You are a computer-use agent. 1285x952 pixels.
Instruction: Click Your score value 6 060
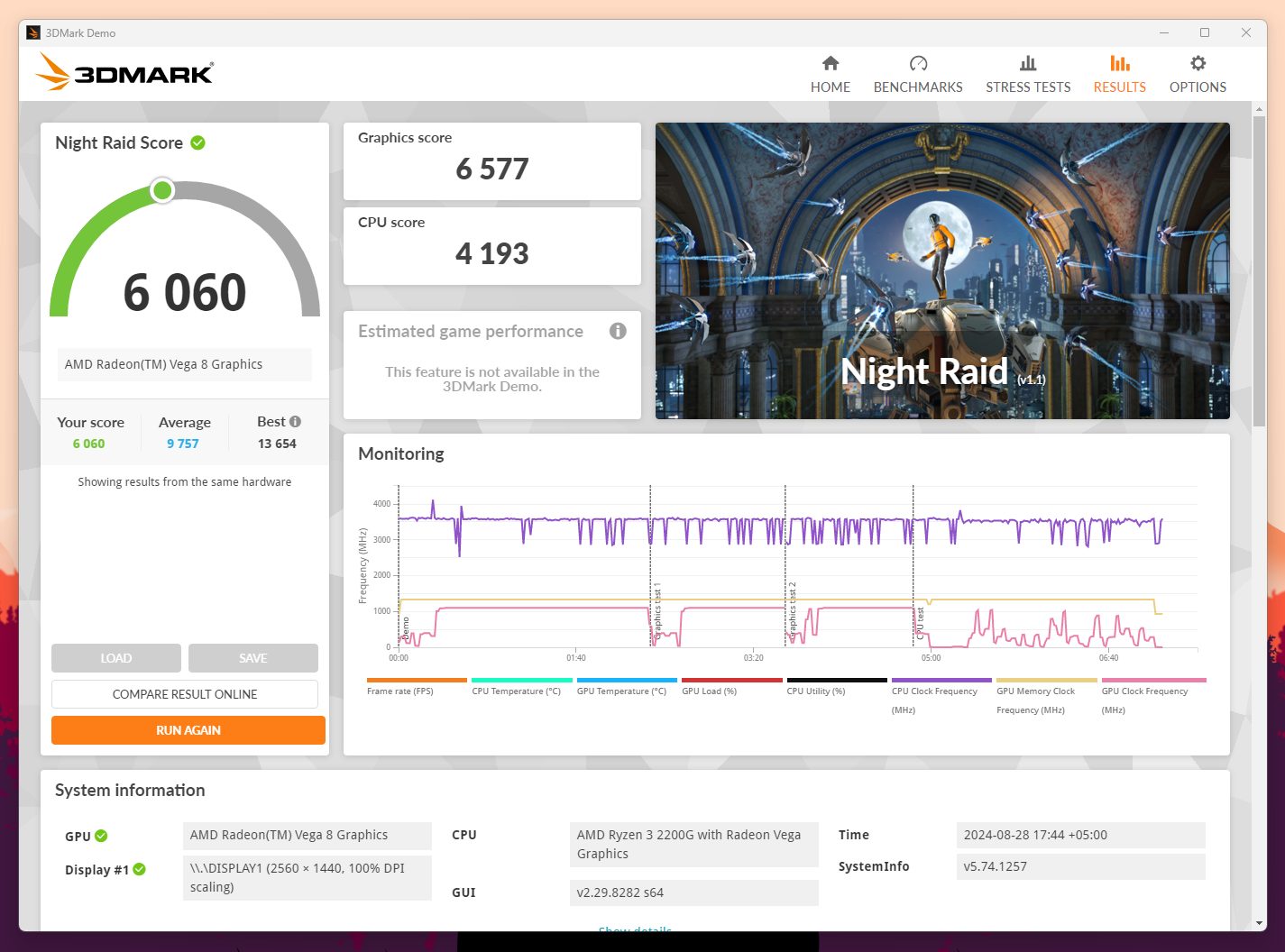tap(88, 444)
